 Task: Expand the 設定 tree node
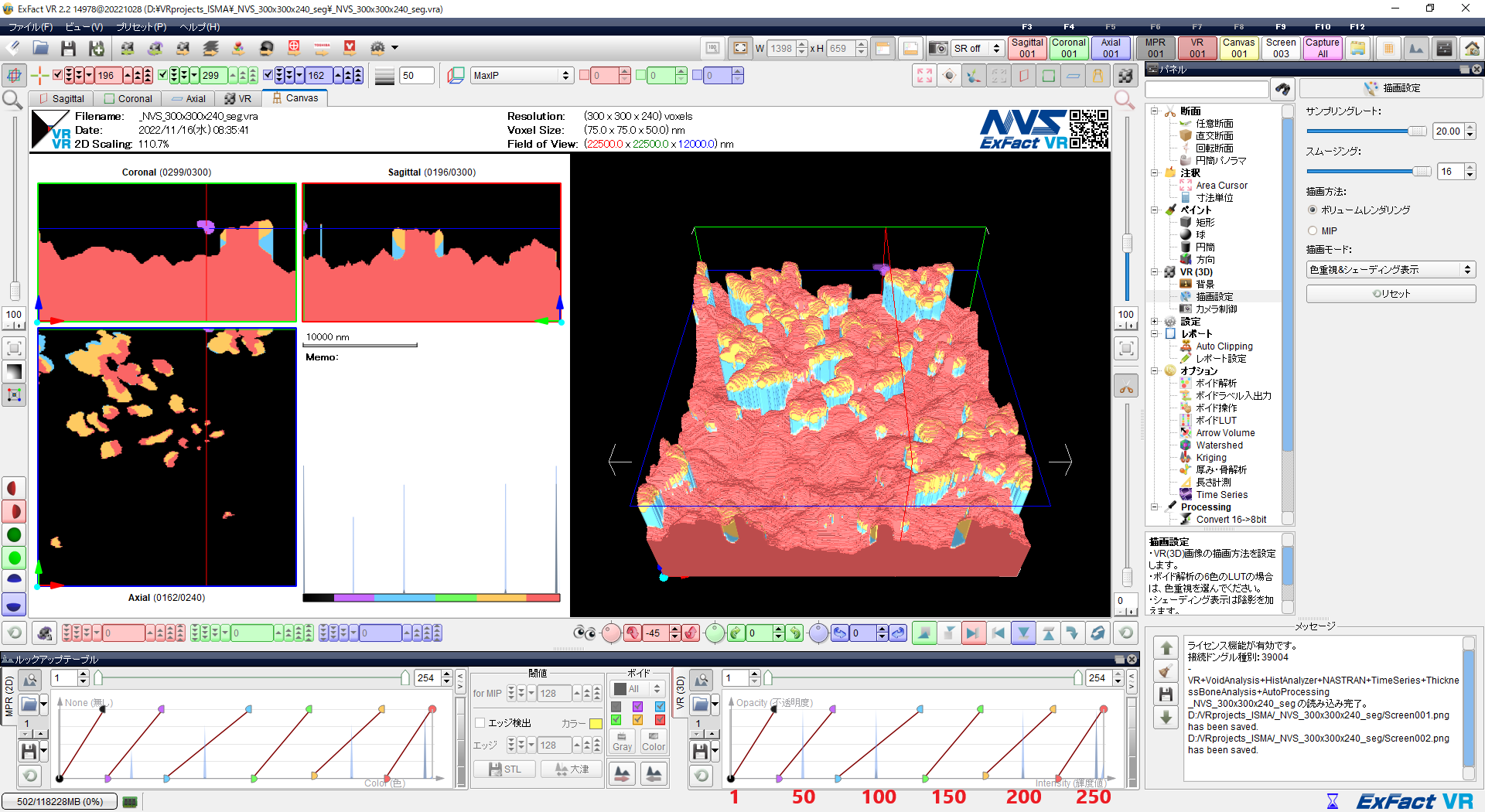point(1154,322)
